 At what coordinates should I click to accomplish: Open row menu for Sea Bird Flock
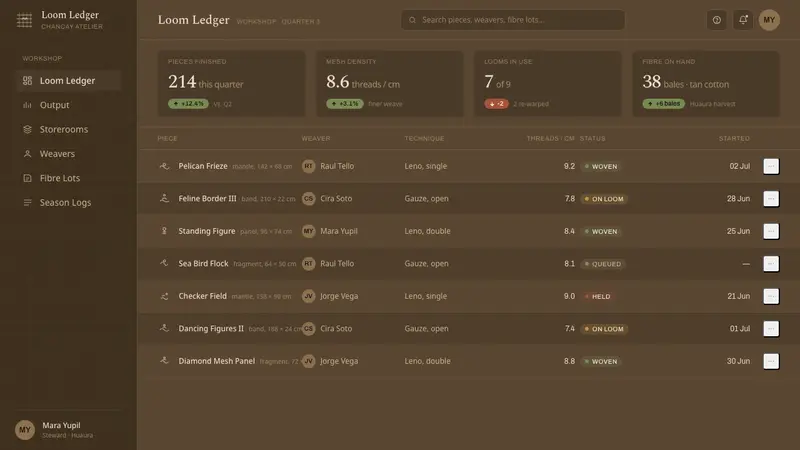(771, 264)
